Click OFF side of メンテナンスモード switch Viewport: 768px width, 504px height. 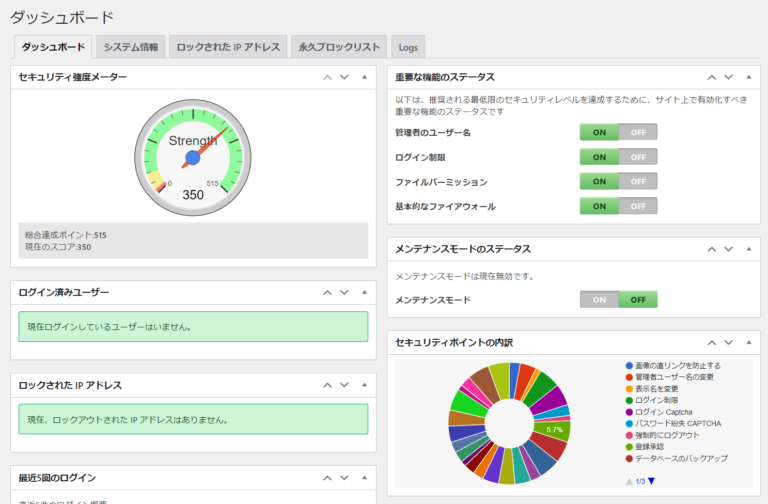638,300
